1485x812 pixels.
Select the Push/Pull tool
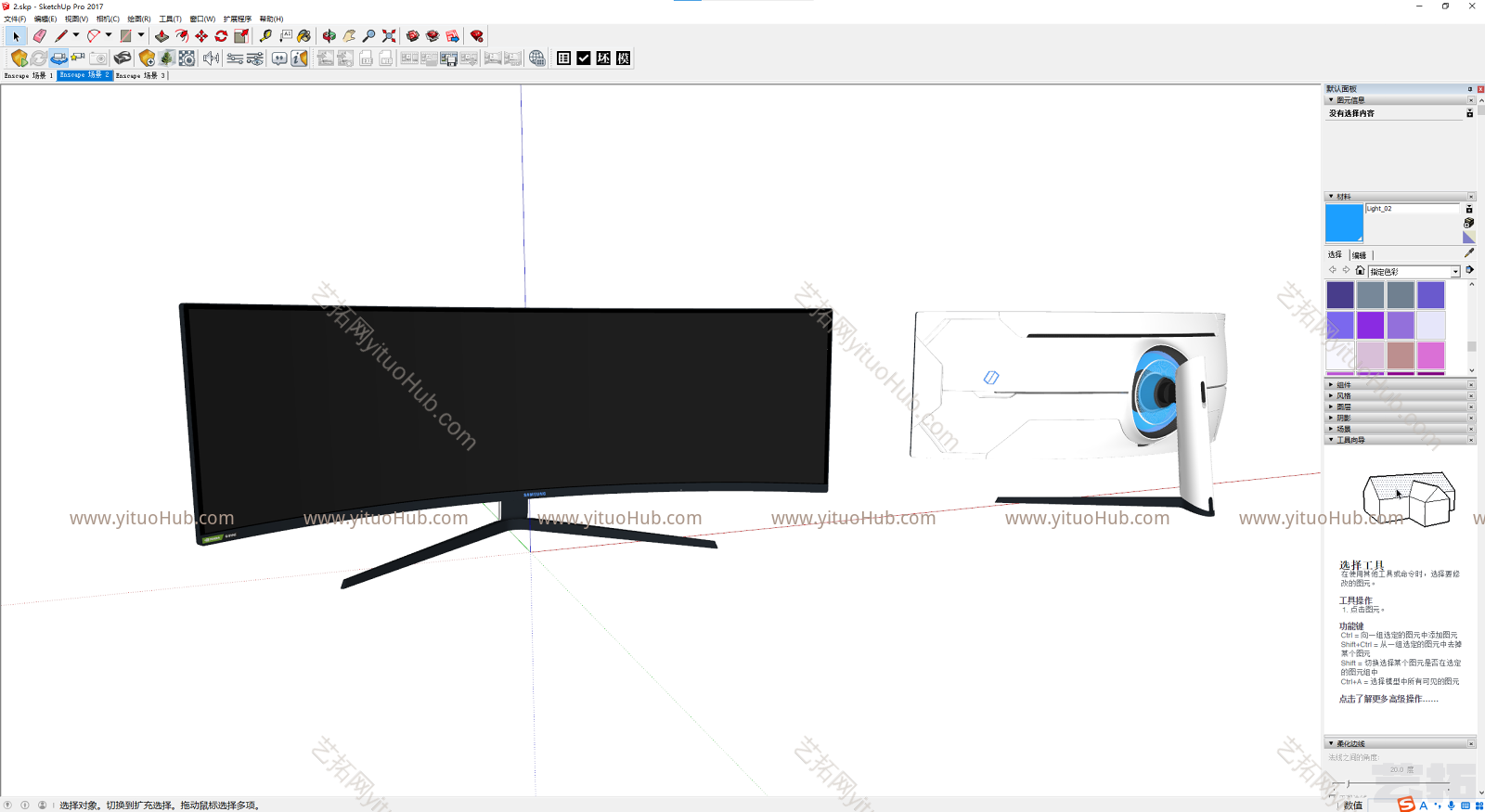[161, 36]
